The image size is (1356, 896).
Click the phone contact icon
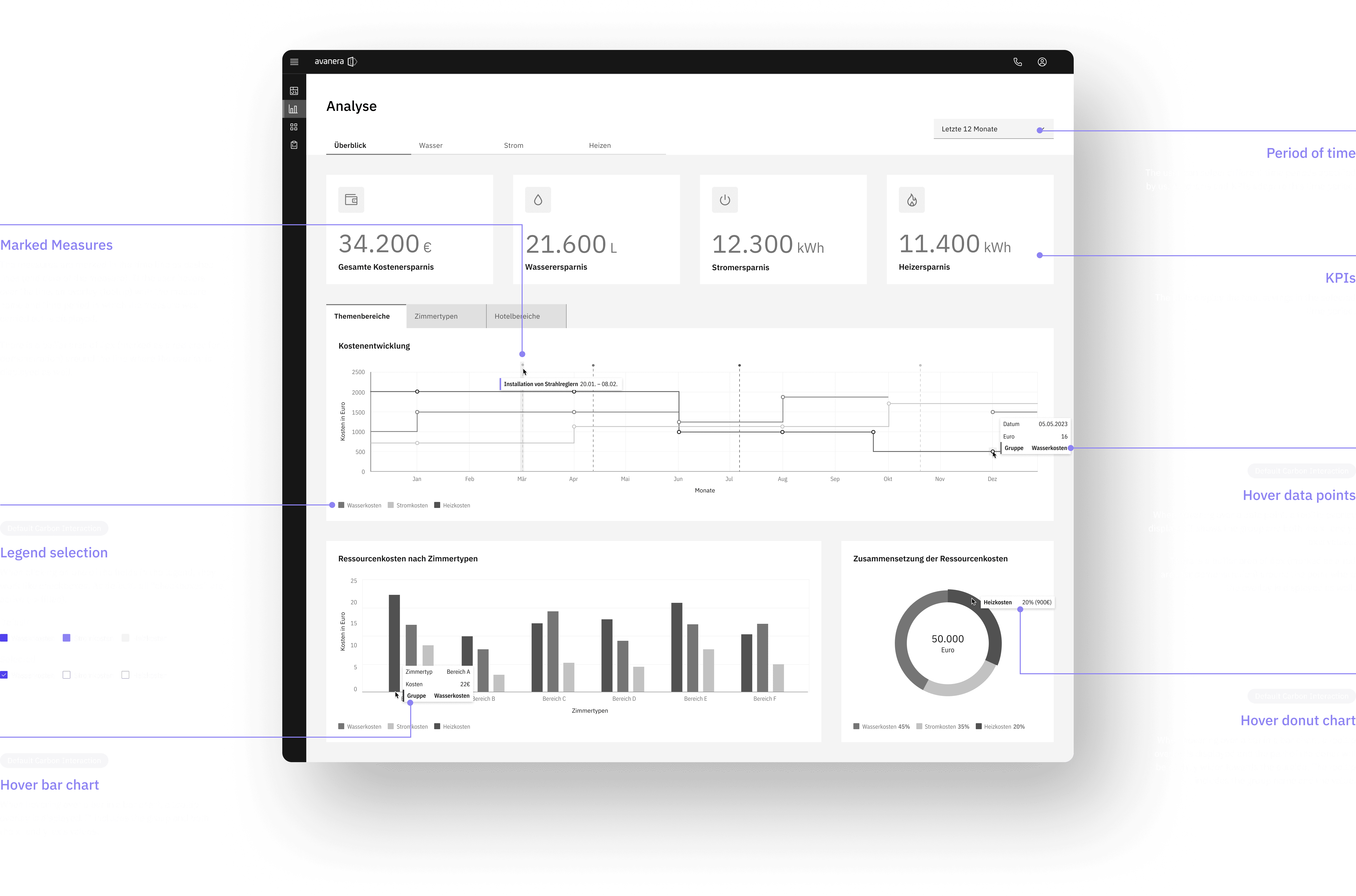1017,62
